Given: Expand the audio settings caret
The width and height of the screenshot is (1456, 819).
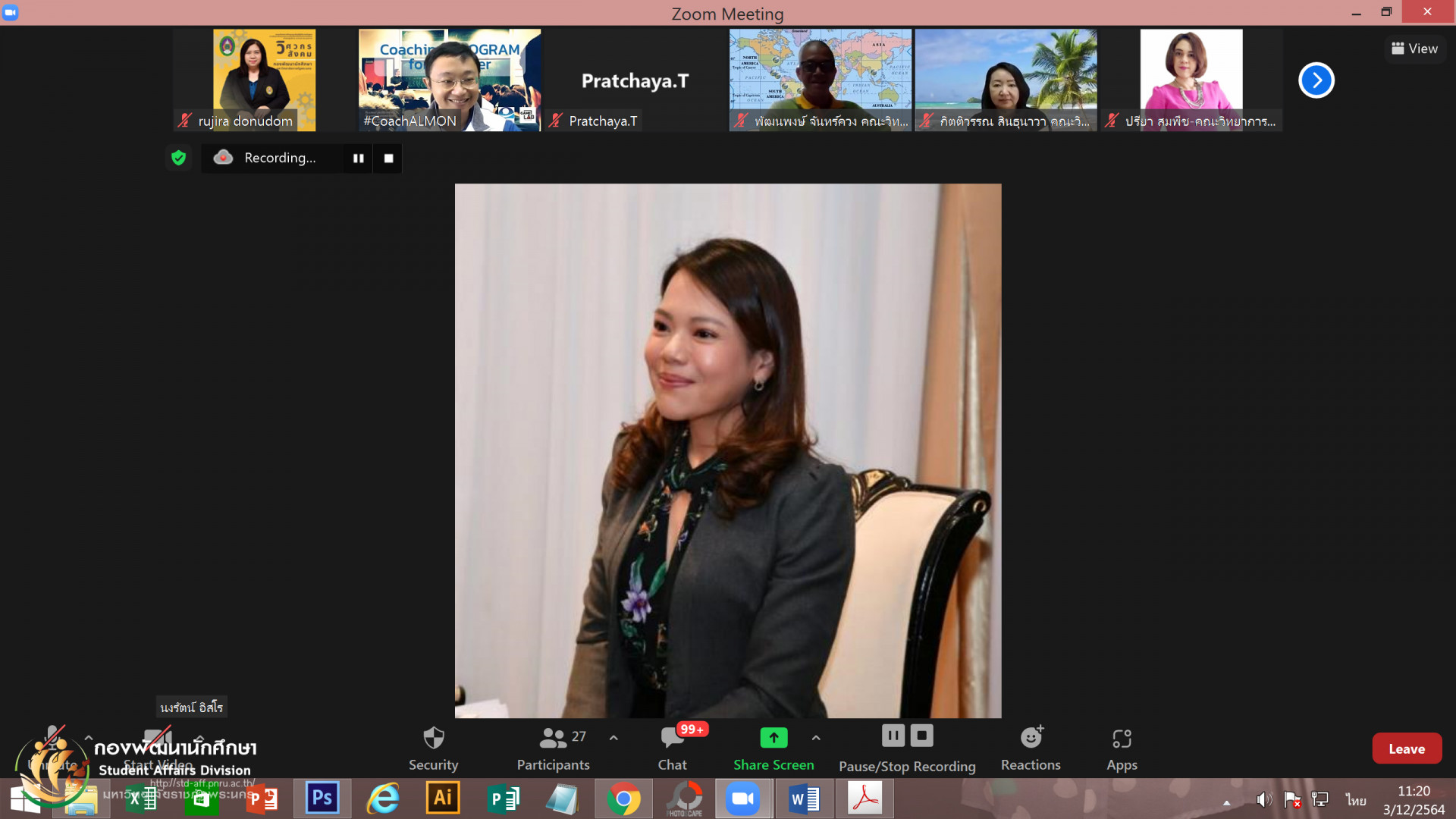Looking at the screenshot, I should point(89,738).
